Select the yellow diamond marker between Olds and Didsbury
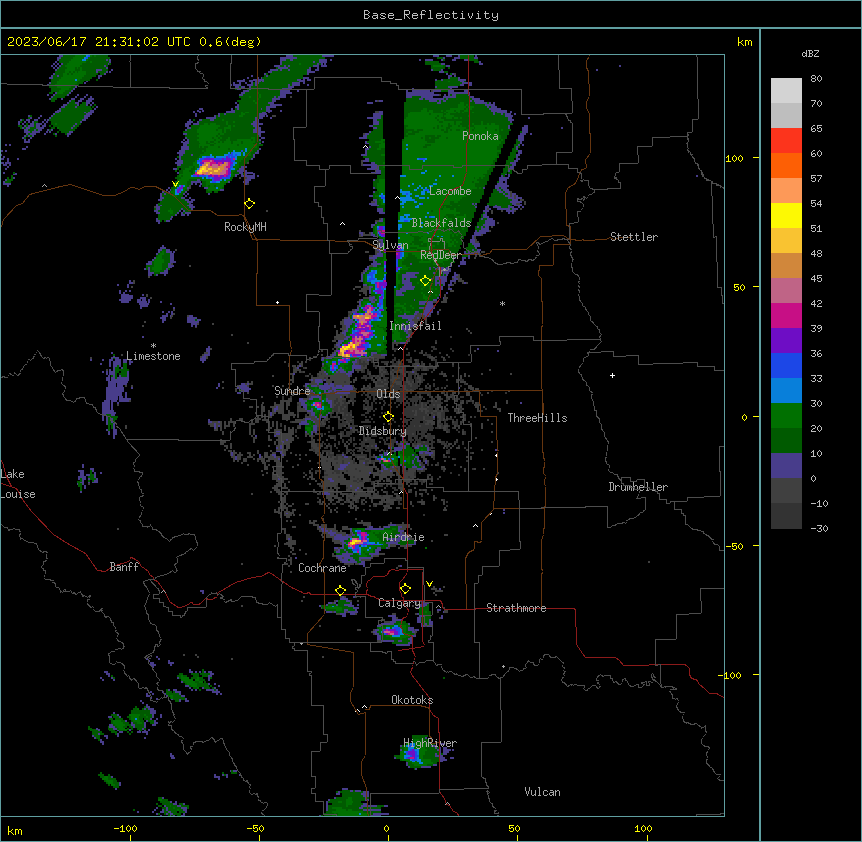Image resolution: width=862 pixels, height=842 pixels. (x=388, y=417)
